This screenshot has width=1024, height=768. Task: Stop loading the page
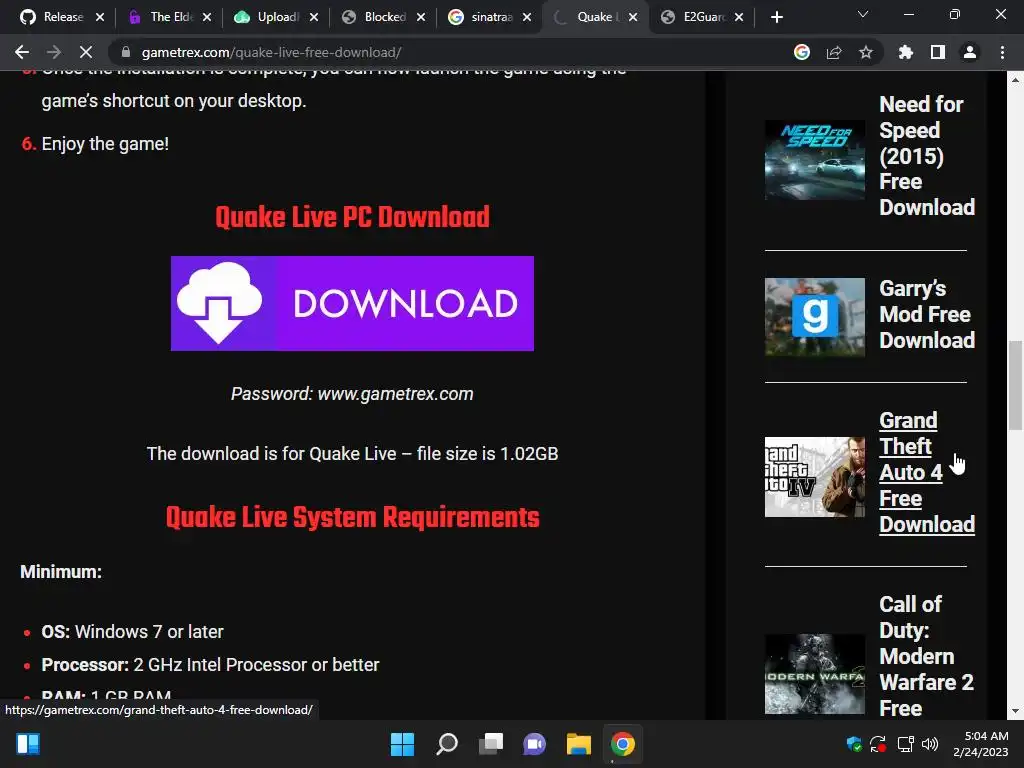click(x=86, y=52)
